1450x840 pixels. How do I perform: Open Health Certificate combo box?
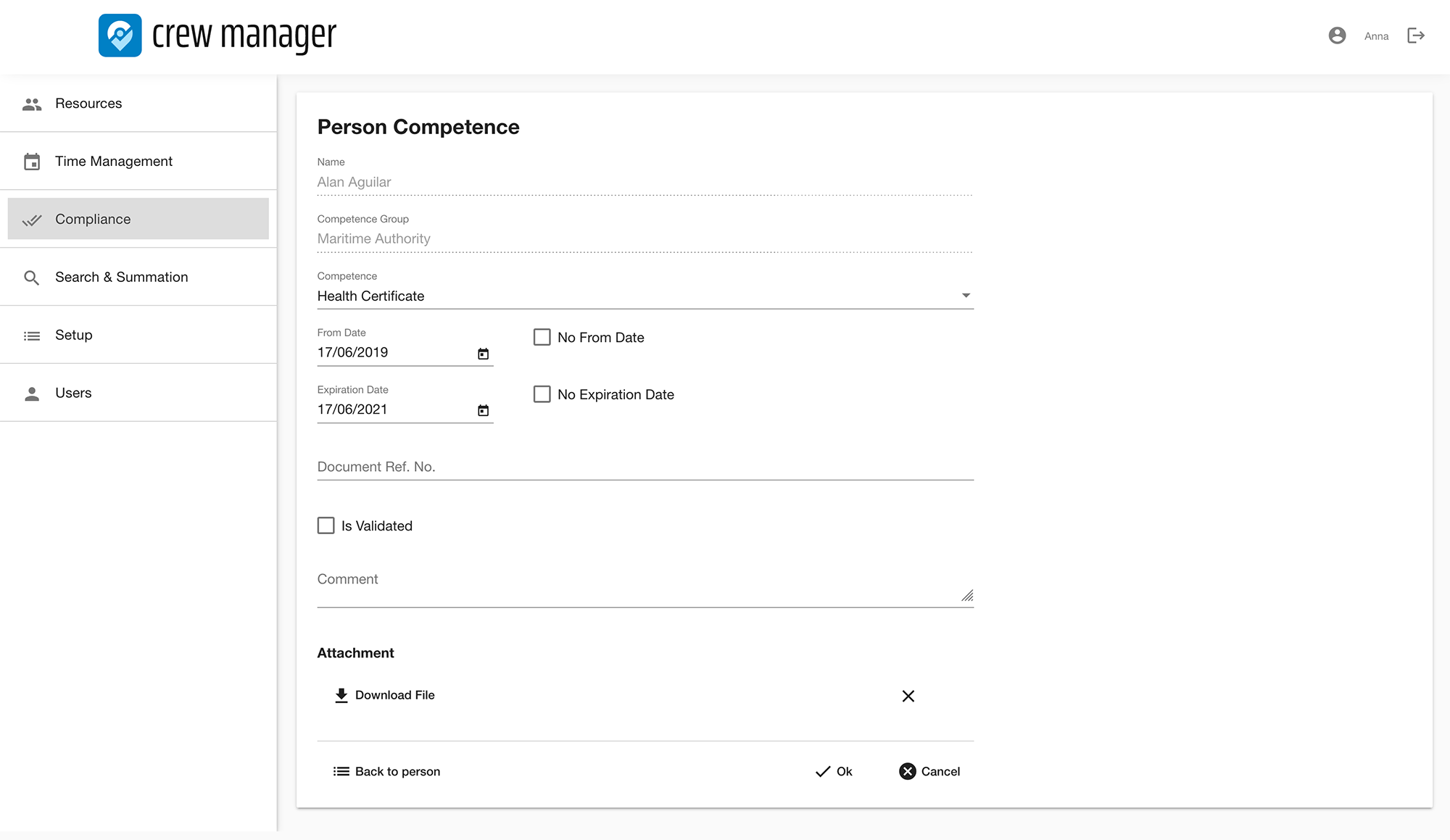click(x=638, y=296)
